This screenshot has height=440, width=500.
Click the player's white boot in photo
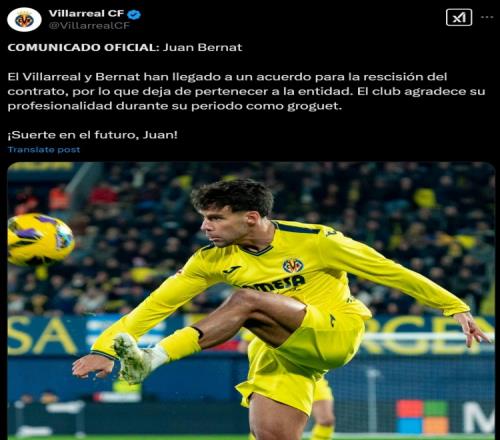134,358
